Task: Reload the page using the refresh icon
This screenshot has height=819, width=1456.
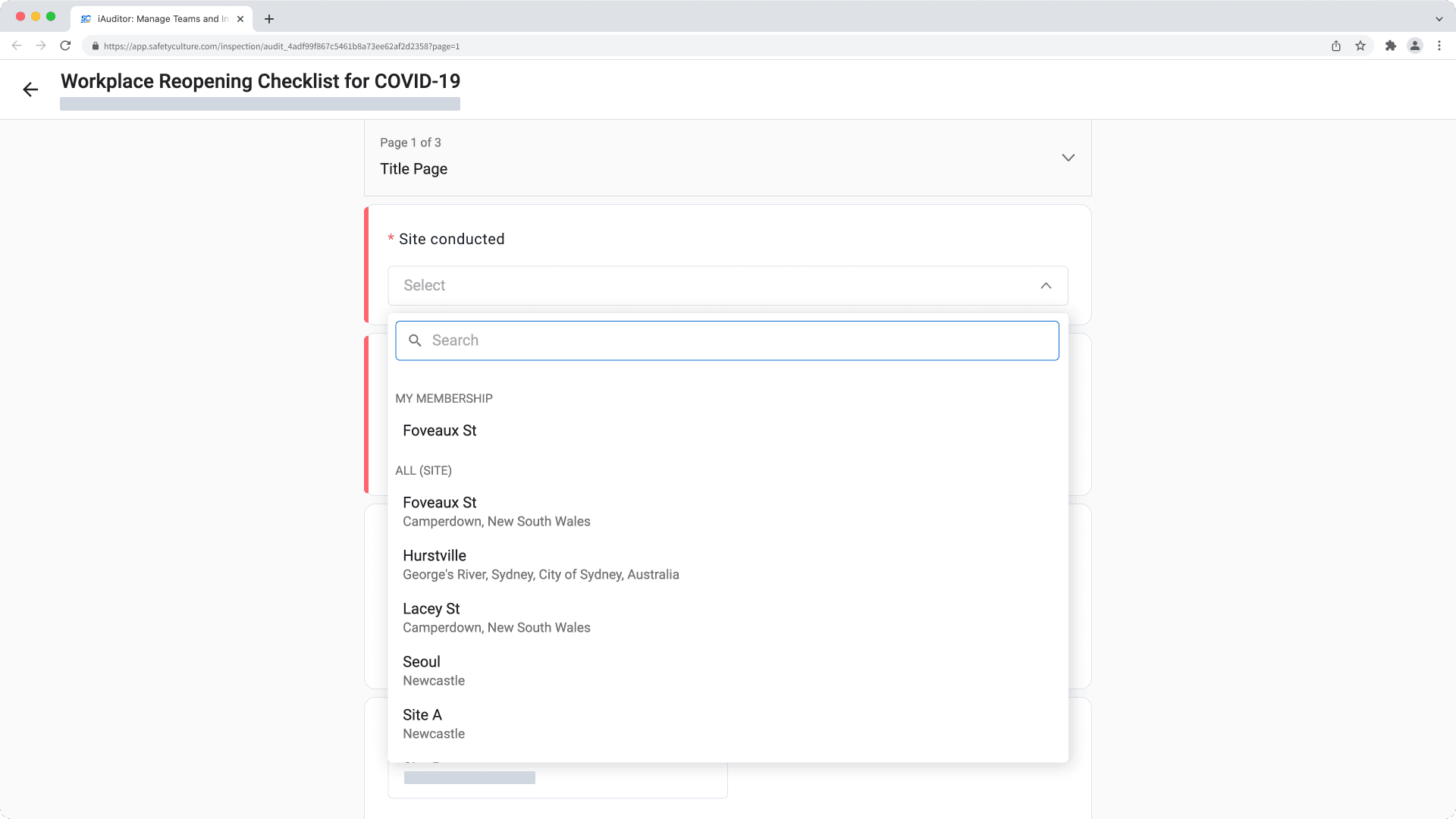Action: coord(65,45)
